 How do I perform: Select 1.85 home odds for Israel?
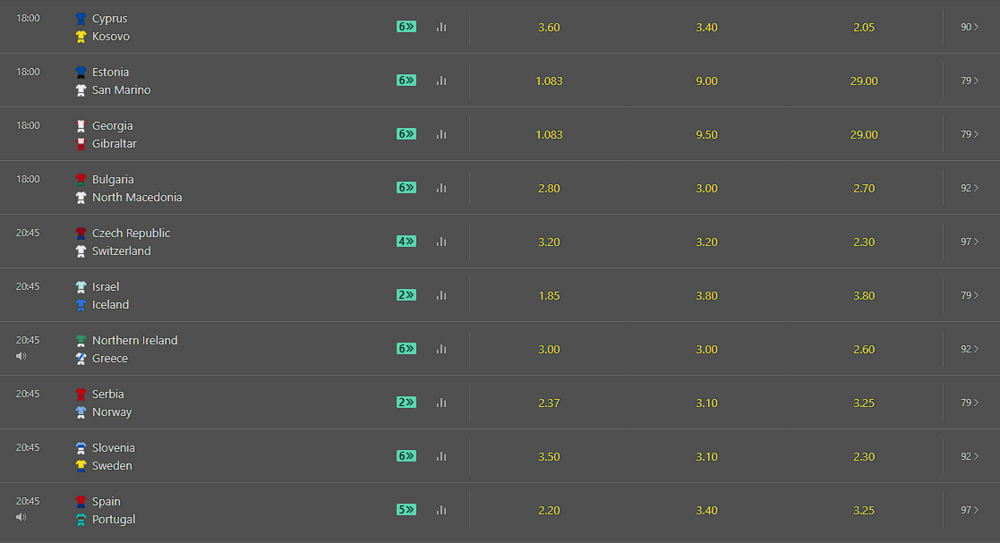549,295
